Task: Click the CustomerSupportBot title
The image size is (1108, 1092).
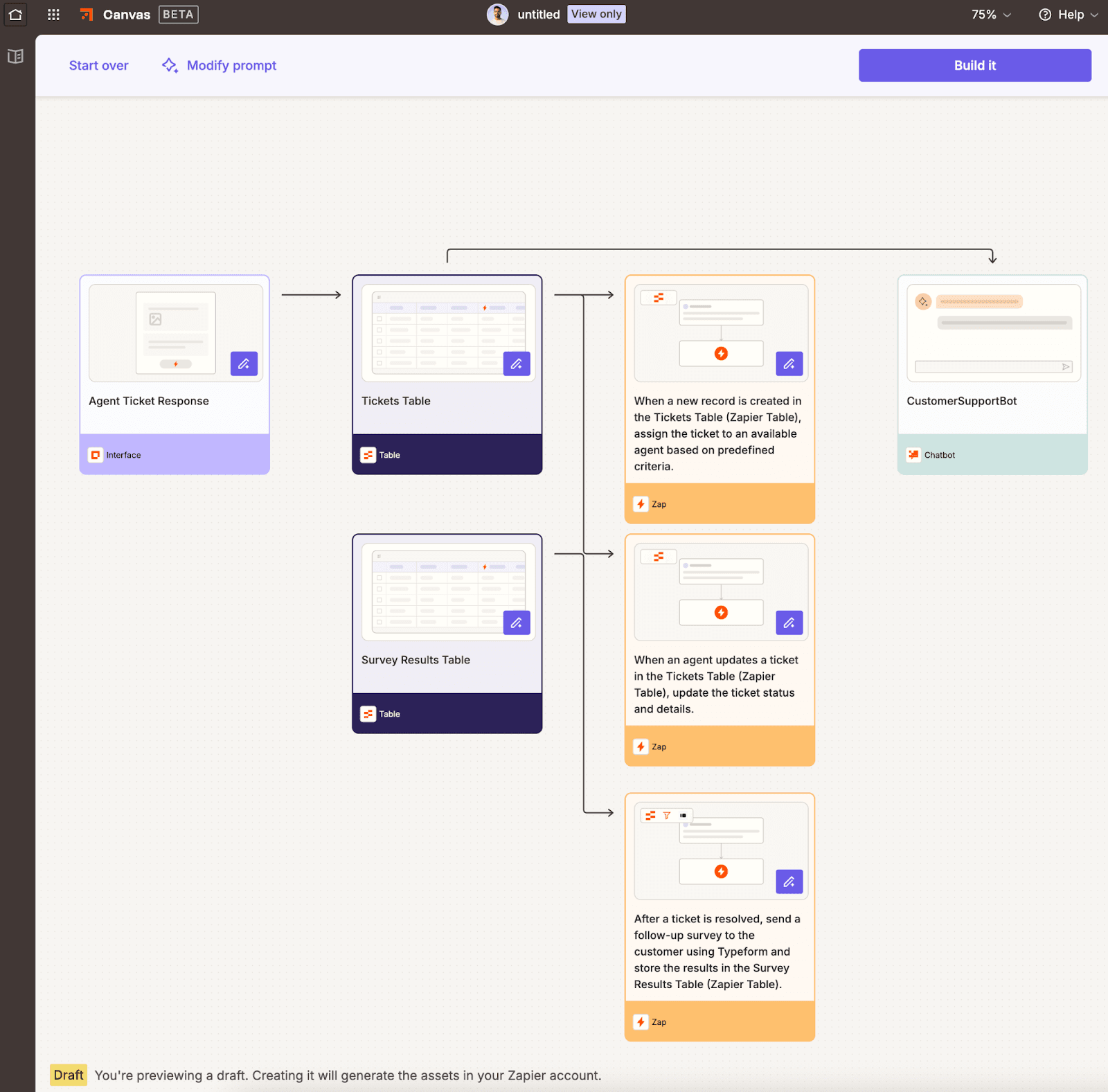Action: [962, 401]
